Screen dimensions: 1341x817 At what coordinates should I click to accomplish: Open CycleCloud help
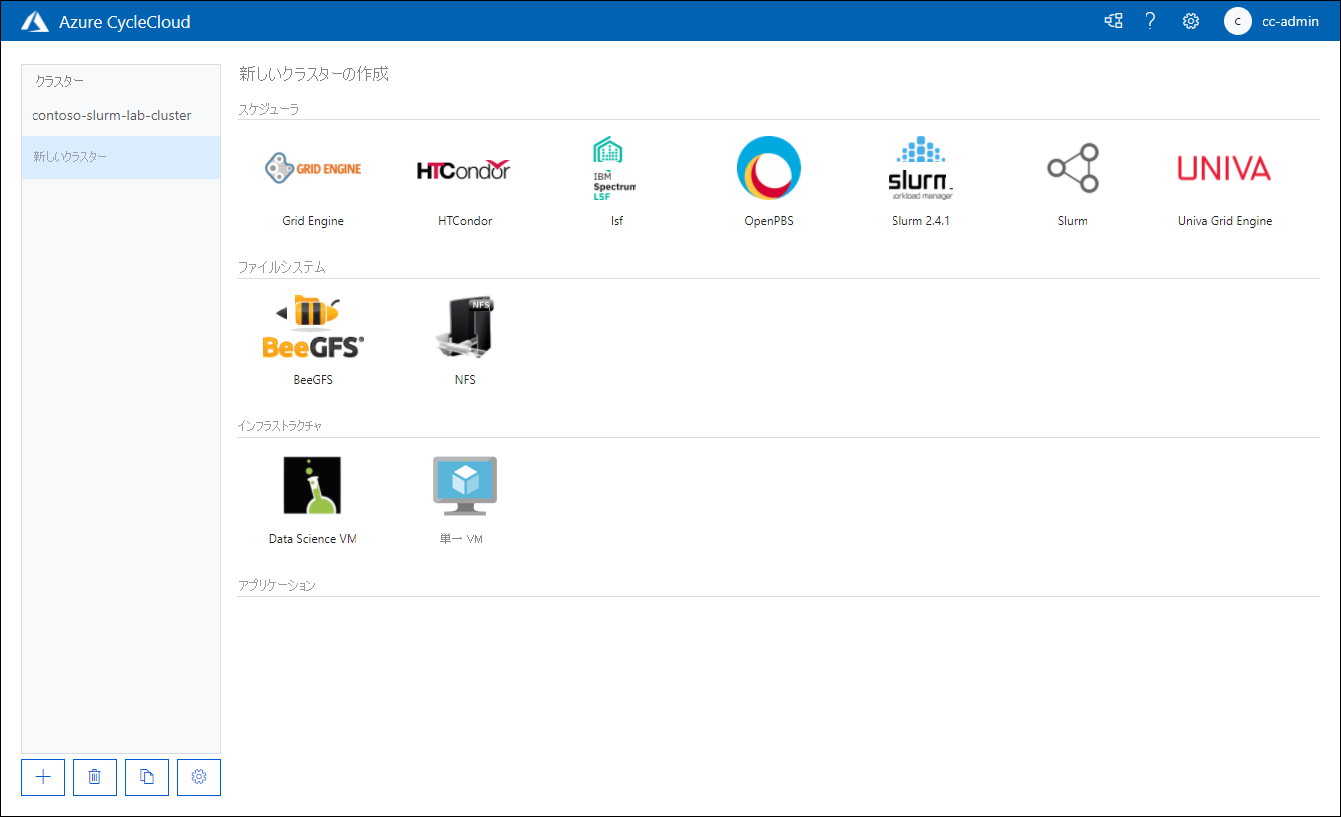pyautogui.click(x=1150, y=20)
